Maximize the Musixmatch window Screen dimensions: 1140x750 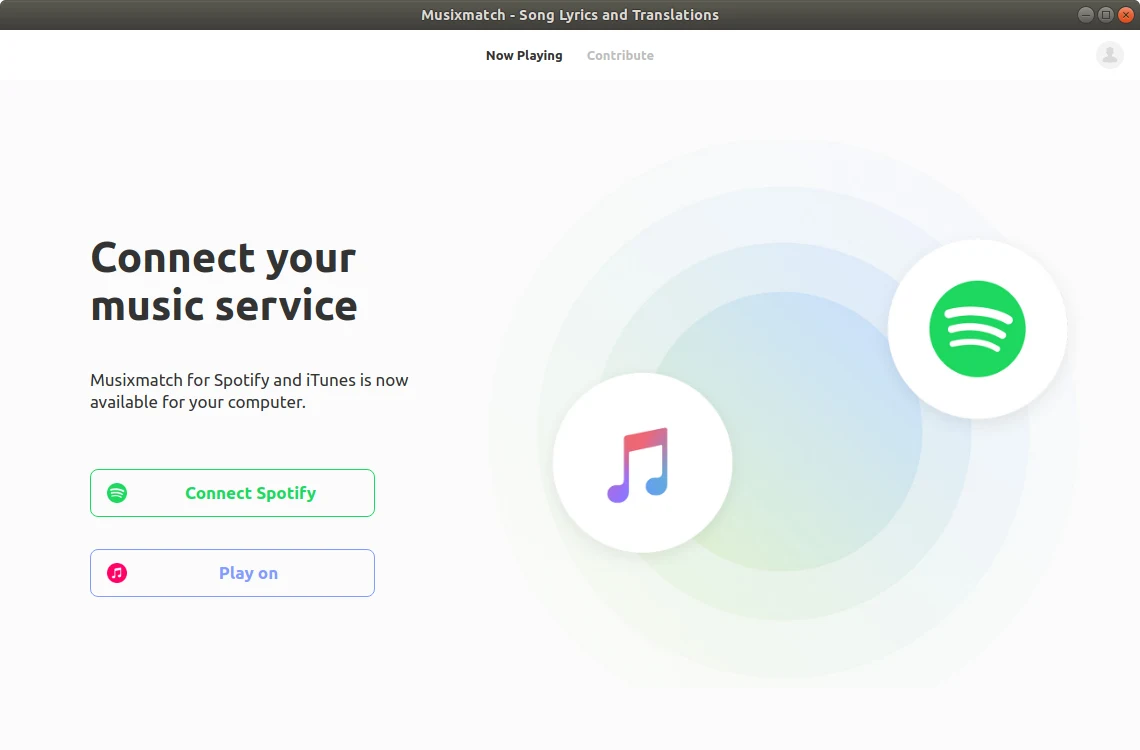pyautogui.click(x=1105, y=15)
